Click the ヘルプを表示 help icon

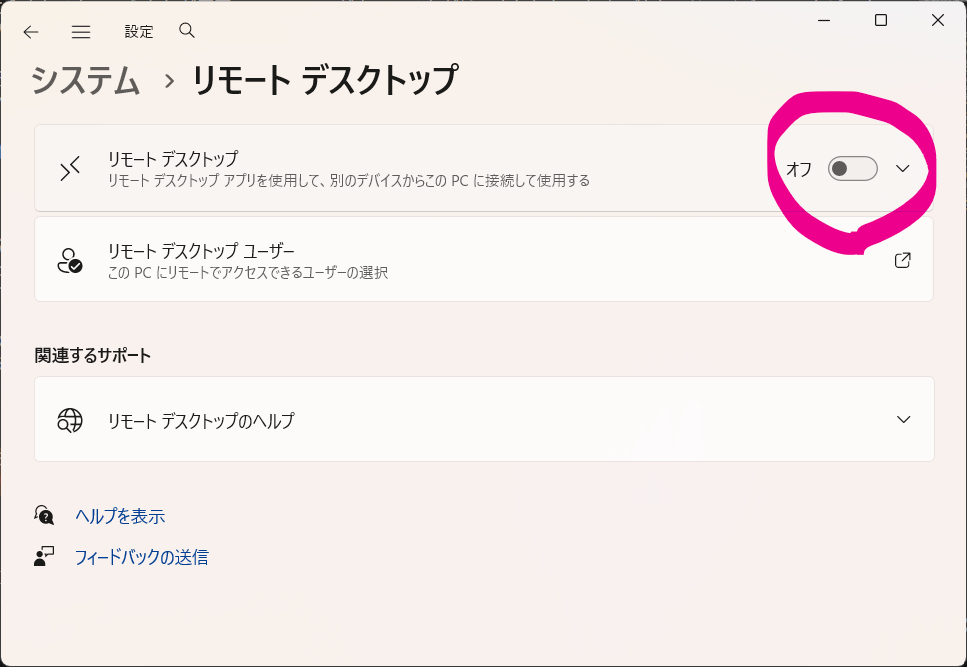[x=44, y=516]
